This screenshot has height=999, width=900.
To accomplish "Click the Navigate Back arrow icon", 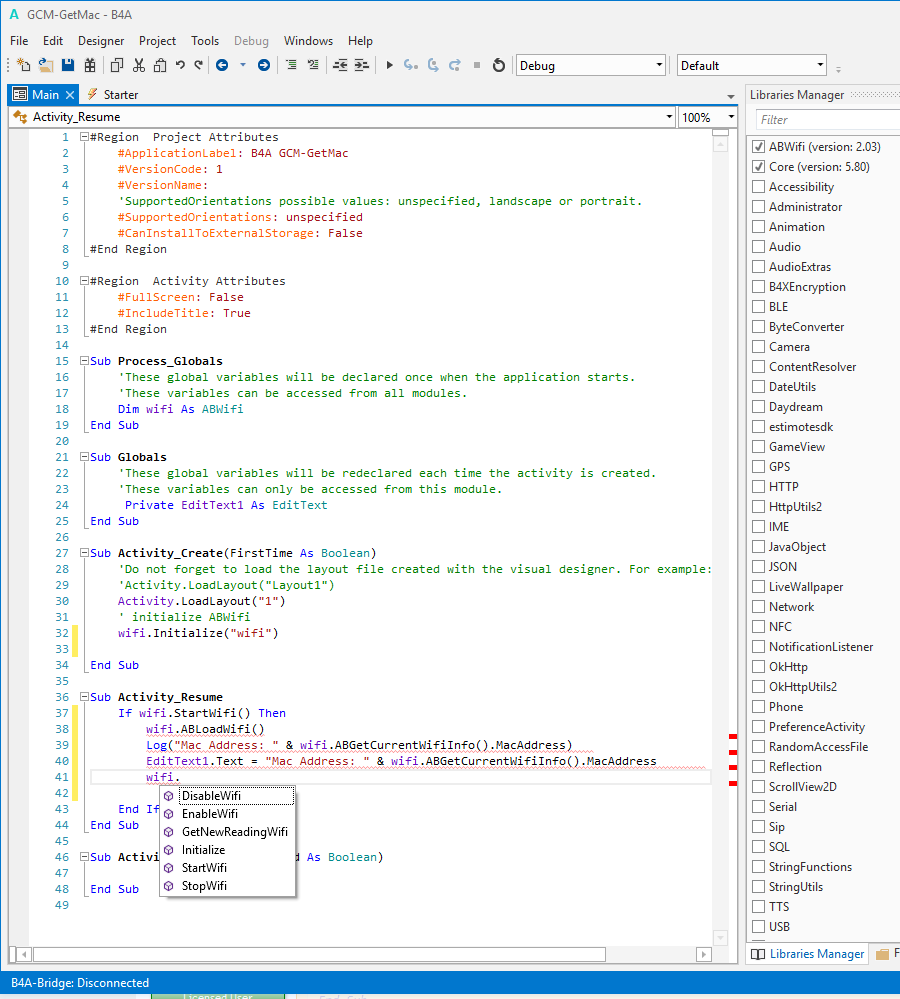I will (222, 66).
